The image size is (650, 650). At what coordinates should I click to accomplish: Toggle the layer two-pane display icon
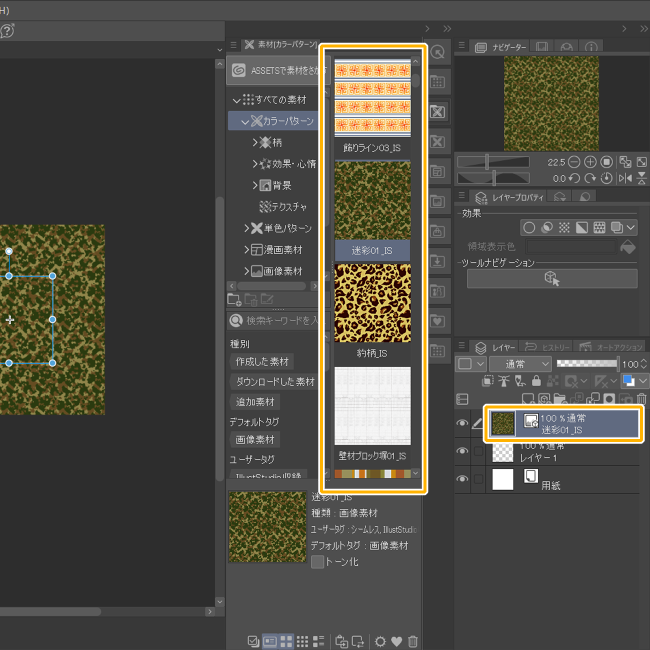462,399
